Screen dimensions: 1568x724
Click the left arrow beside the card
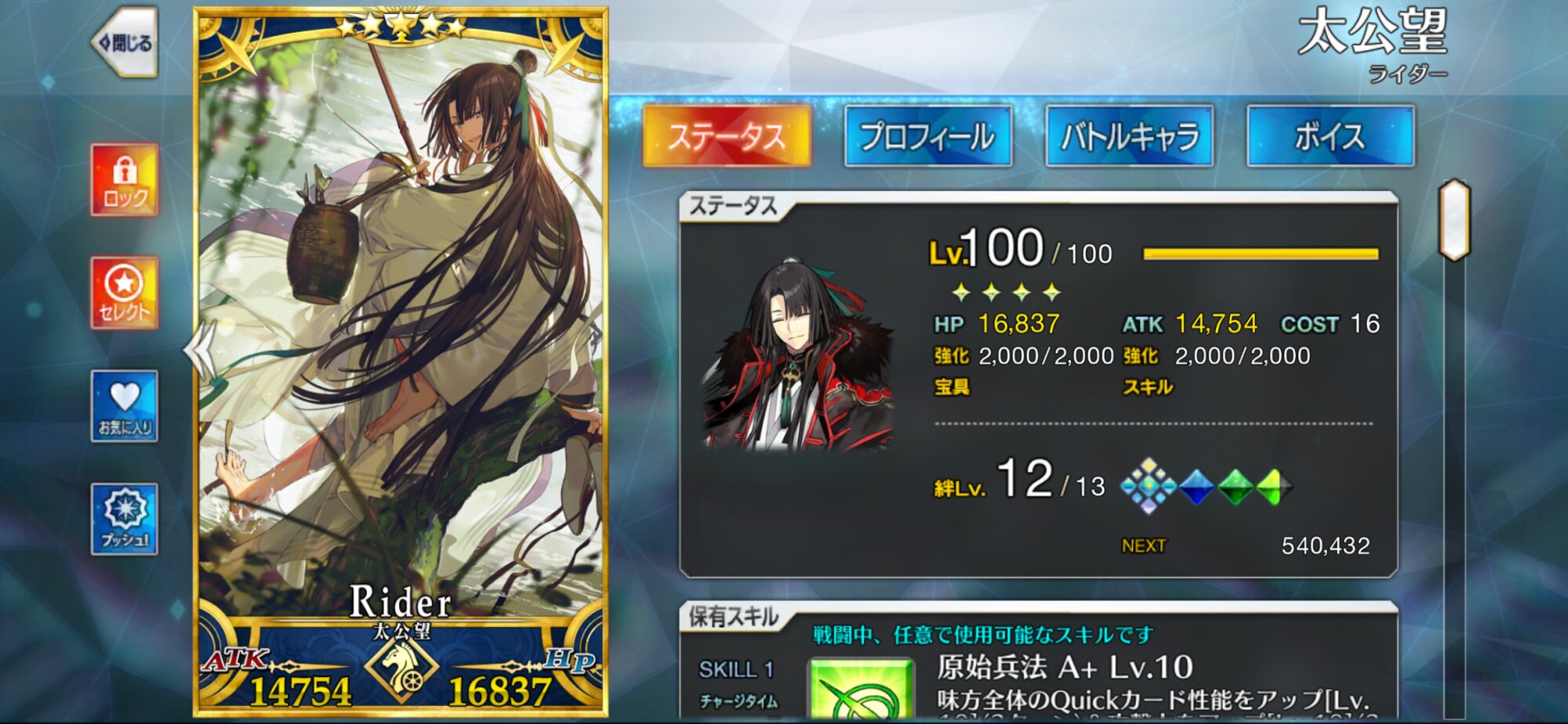tap(199, 350)
